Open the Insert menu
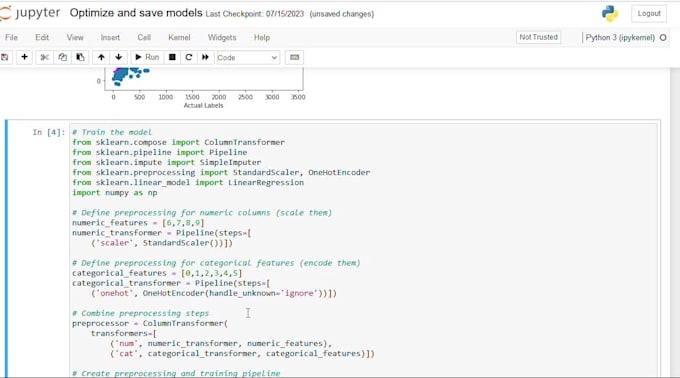 click(x=110, y=37)
